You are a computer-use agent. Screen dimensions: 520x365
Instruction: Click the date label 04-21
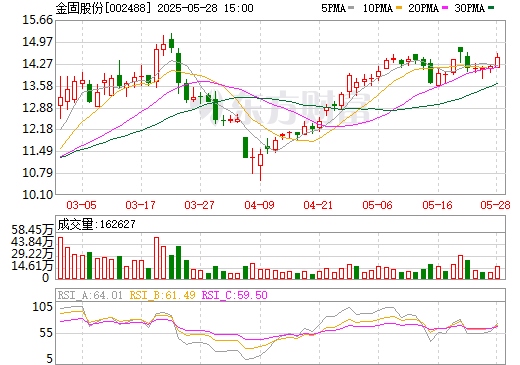[318, 205]
